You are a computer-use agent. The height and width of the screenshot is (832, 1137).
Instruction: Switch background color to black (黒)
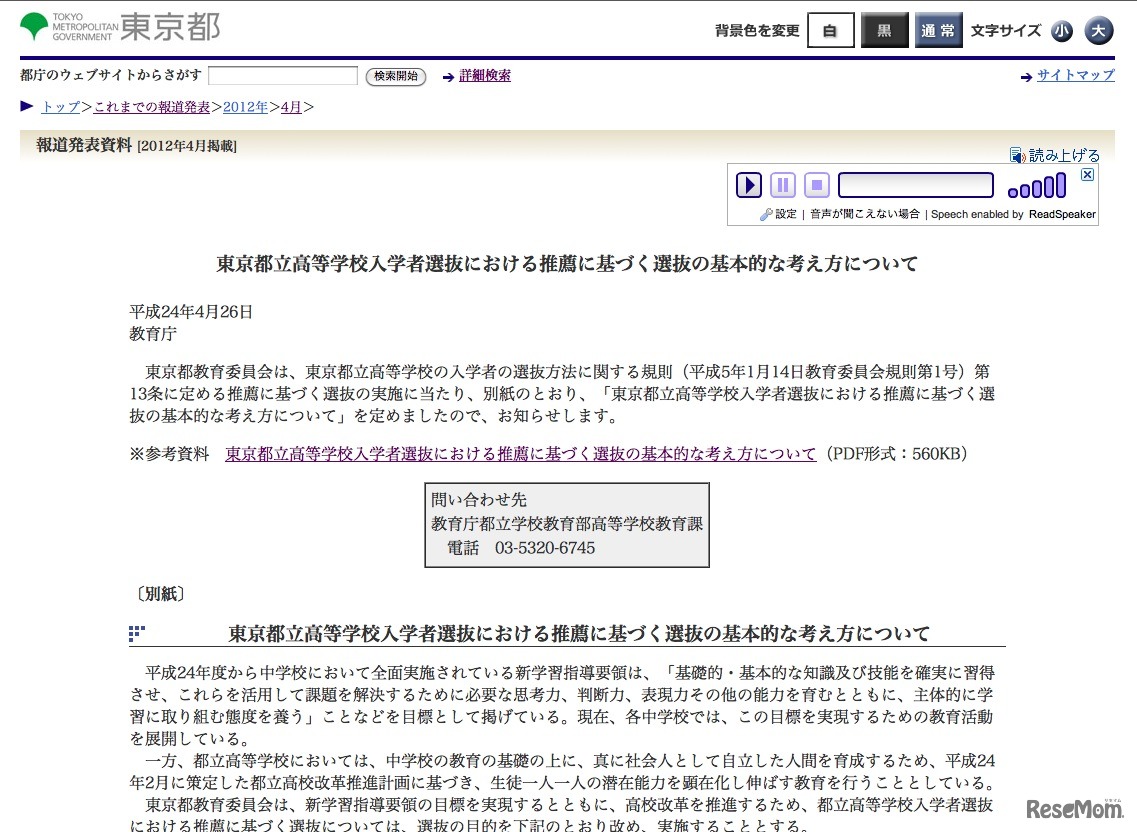coord(884,31)
